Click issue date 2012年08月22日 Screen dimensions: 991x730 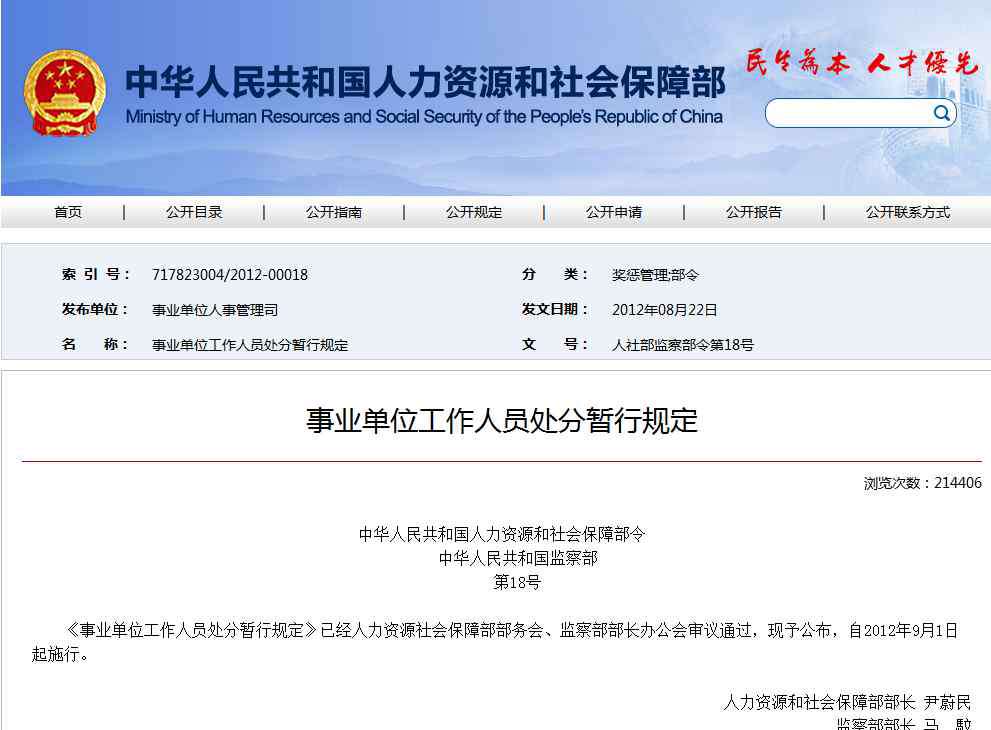[664, 310]
